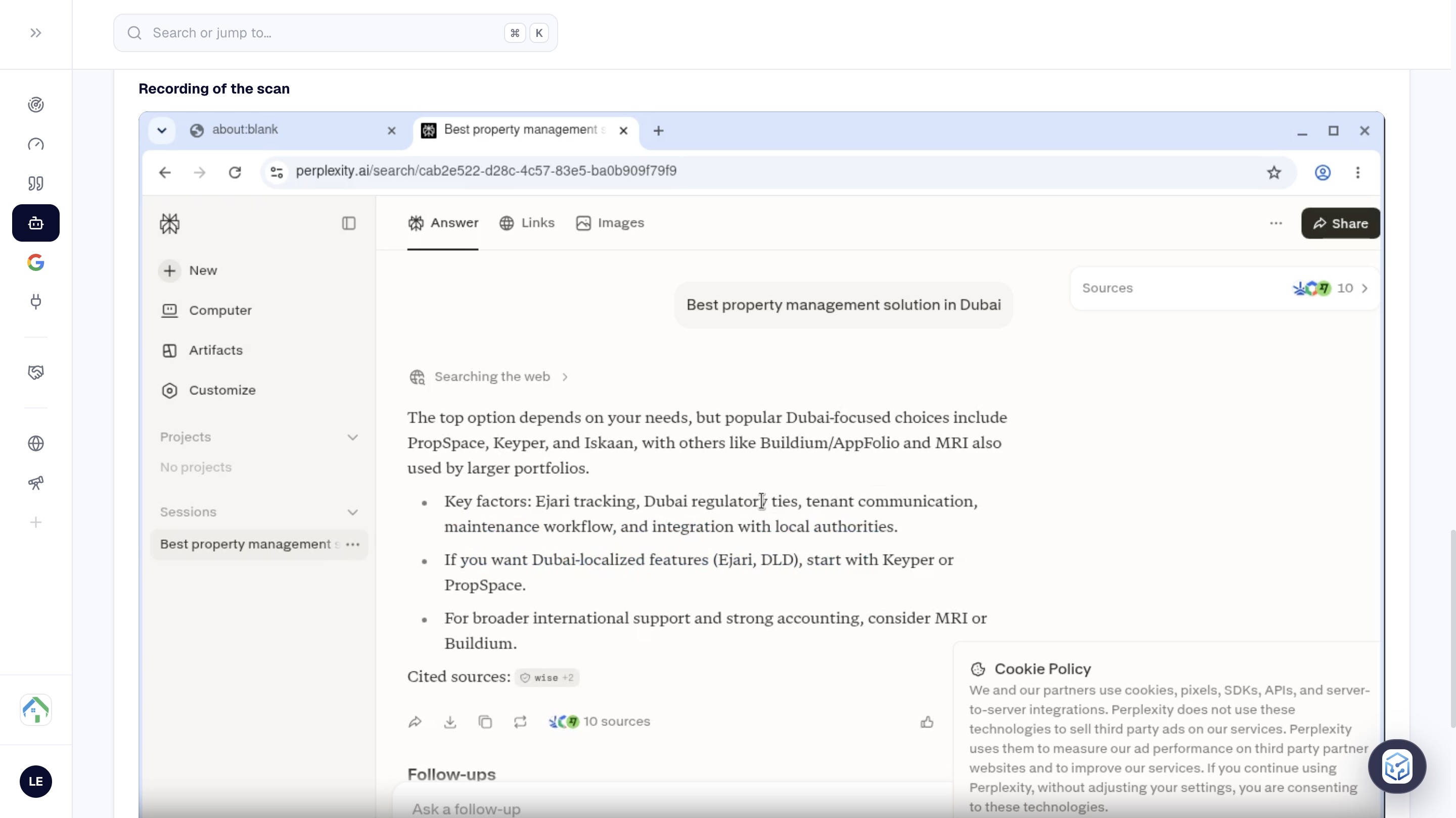Click the Best property management solution query bubble
The height and width of the screenshot is (818, 1456).
(x=843, y=305)
